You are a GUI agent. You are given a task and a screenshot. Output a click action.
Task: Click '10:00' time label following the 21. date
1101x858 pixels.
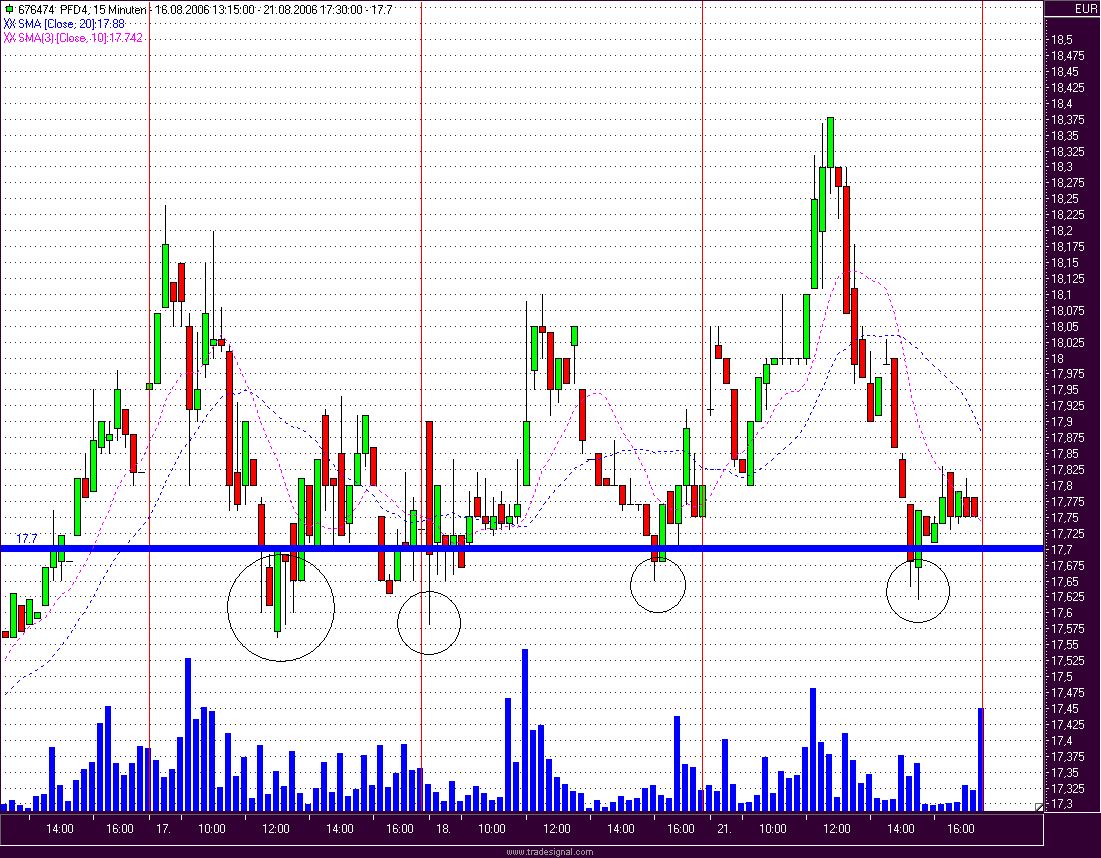pyautogui.click(x=772, y=829)
